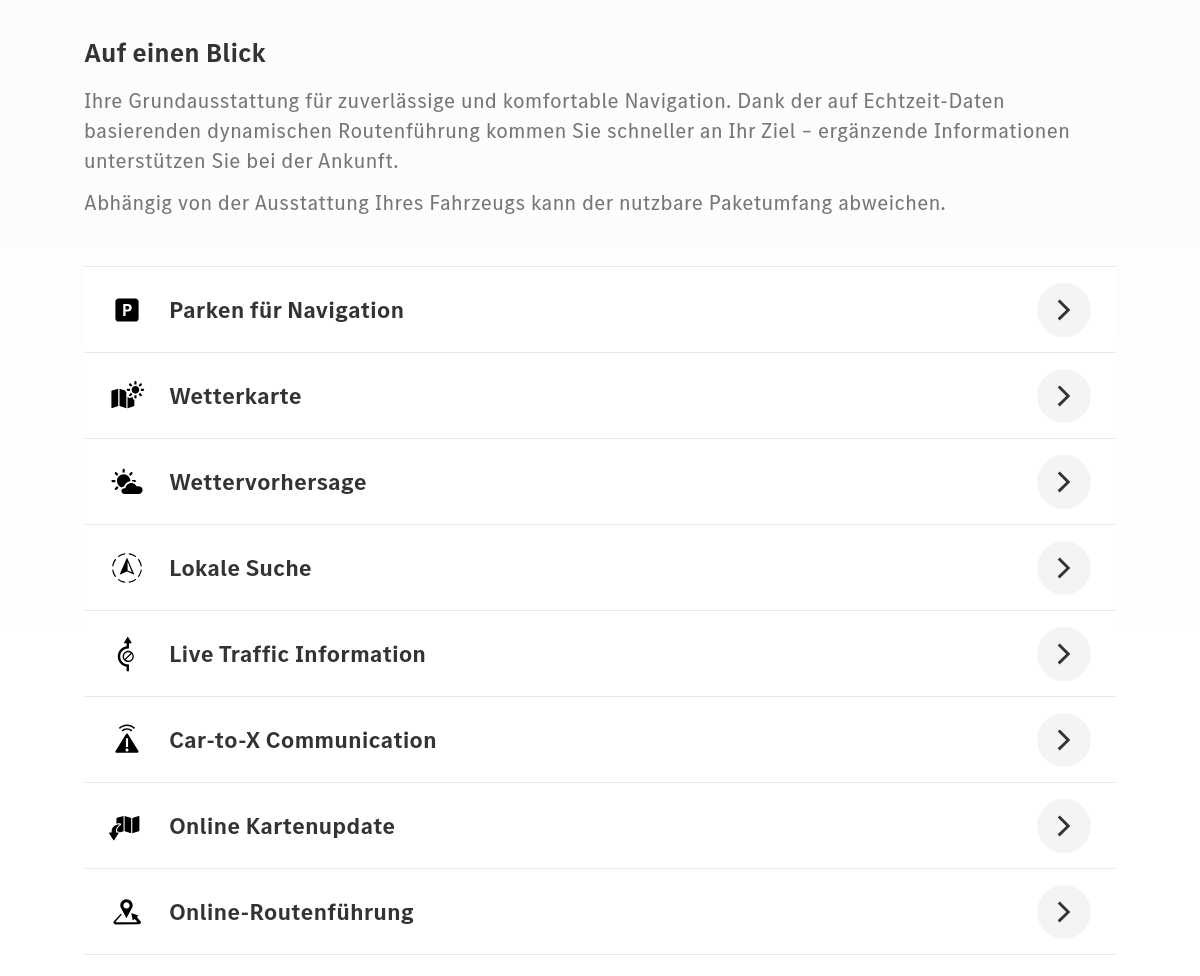This screenshot has height=976, width=1200.
Task: Click the Wettervorhersage sun-and-cloud icon
Action: point(127,482)
